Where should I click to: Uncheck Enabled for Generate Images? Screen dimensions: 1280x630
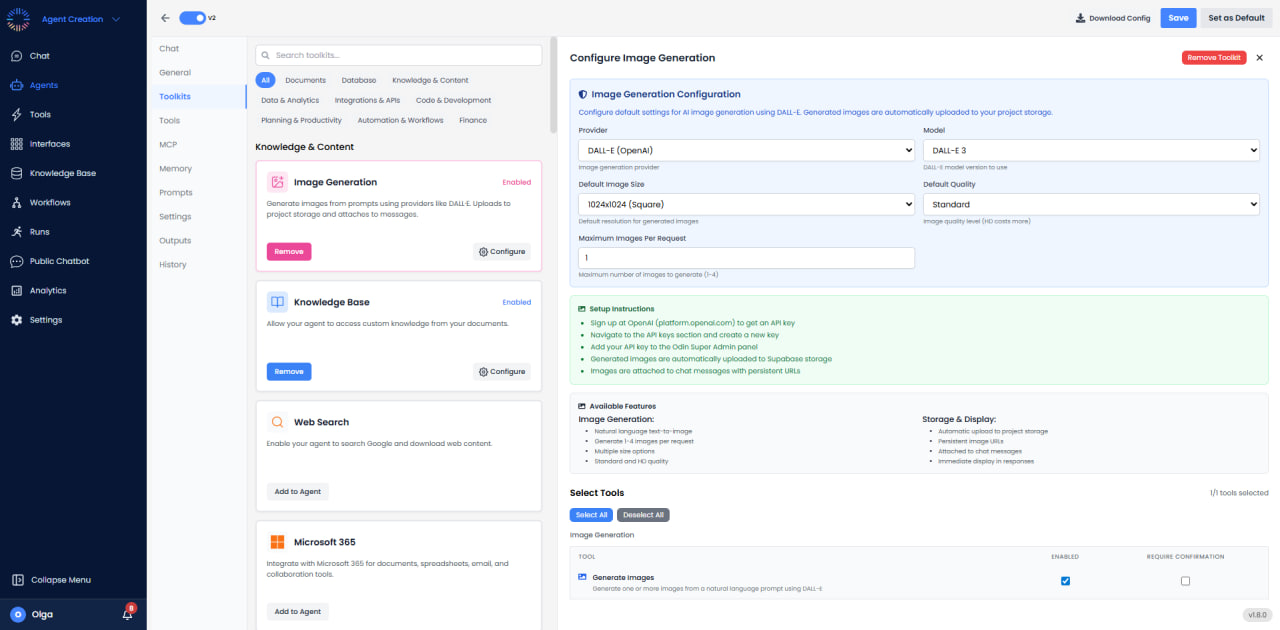click(x=1065, y=581)
